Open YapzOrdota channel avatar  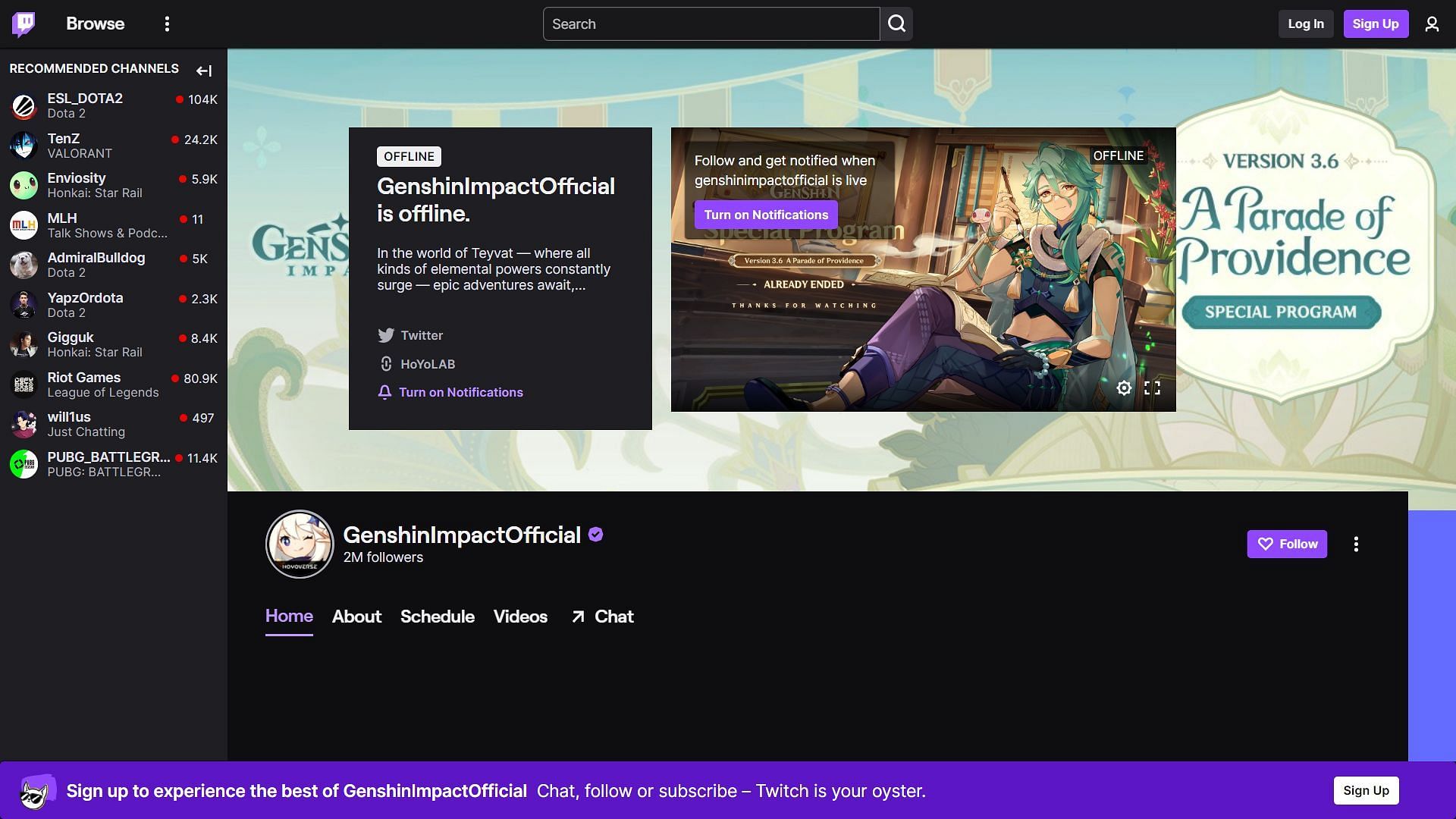(x=24, y=305)
